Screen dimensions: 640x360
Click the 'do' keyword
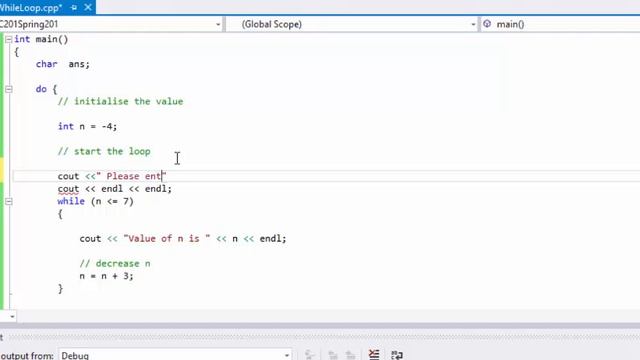41,89
